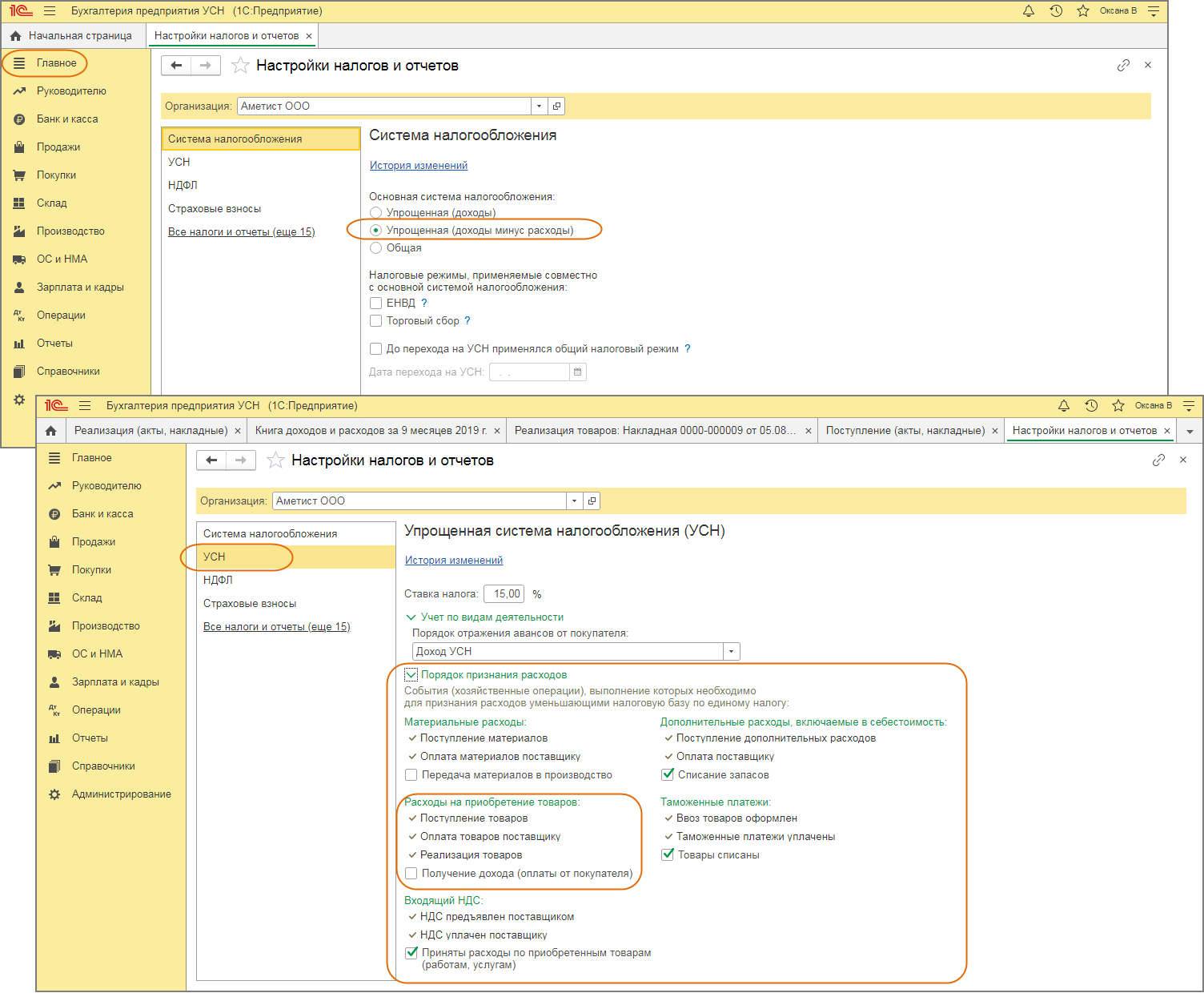Viewport: 1204px width, 993px height.
Task: Open organization dropdown in back window
Action: coord(539,107)
